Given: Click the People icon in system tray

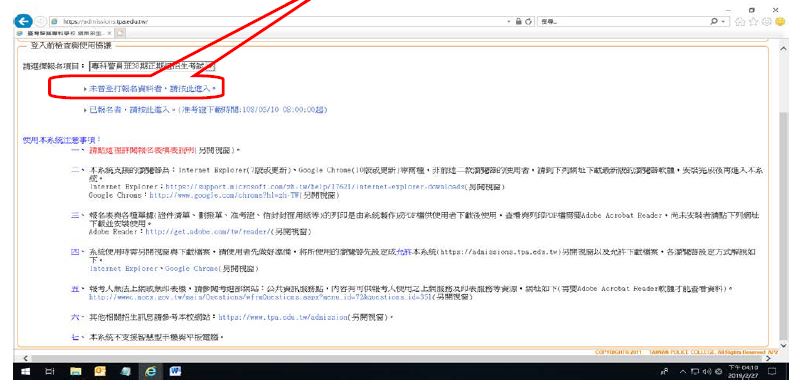Looking at the screenshot, I should pyautogui.click(x=664, y=372).
